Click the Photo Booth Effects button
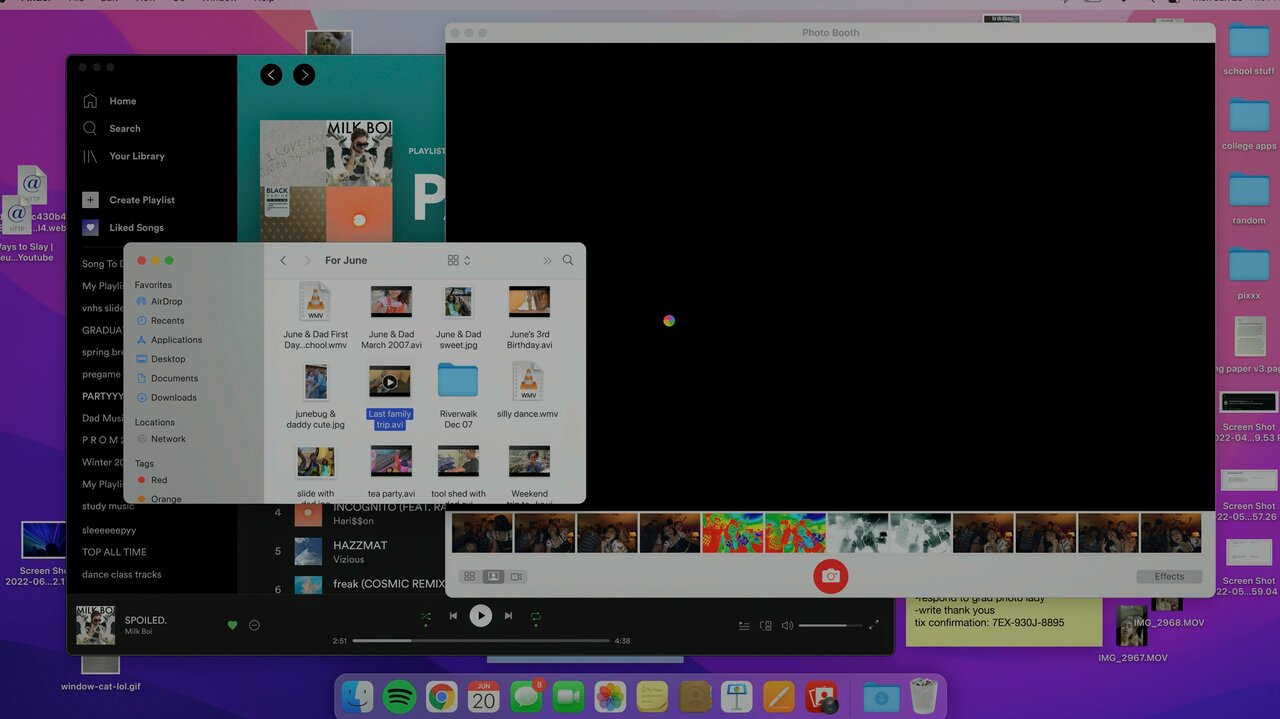The image size is (1280, 719). pos(1169,577)
